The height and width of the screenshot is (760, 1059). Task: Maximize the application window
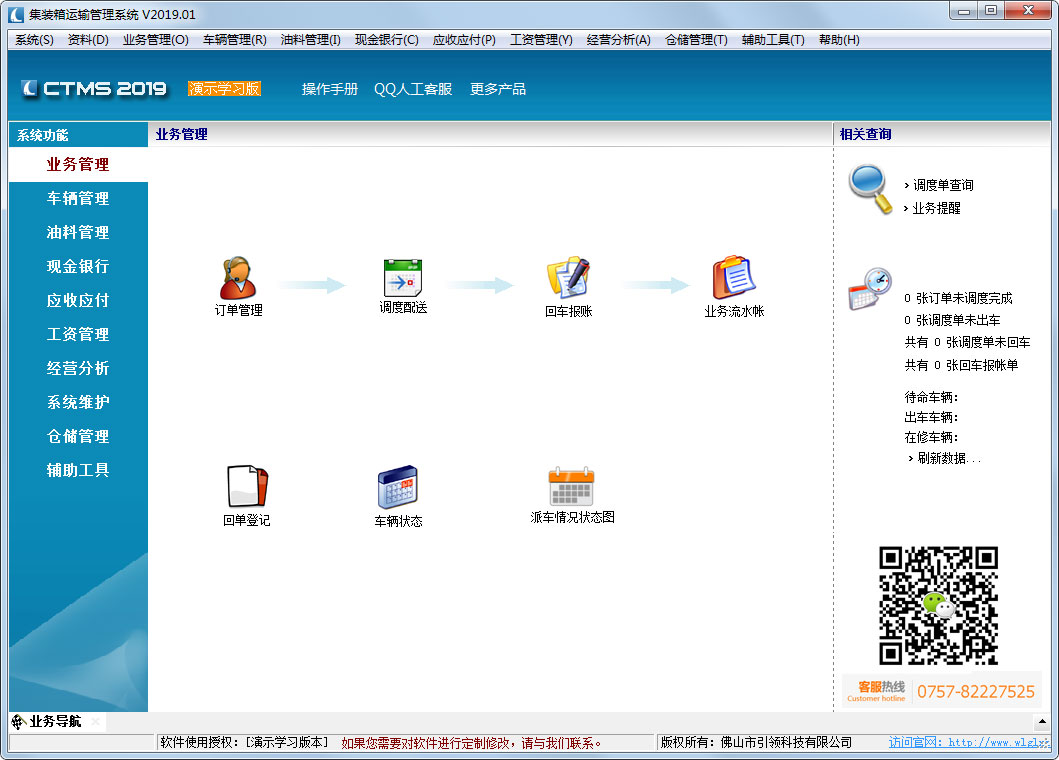pos(991,10)
